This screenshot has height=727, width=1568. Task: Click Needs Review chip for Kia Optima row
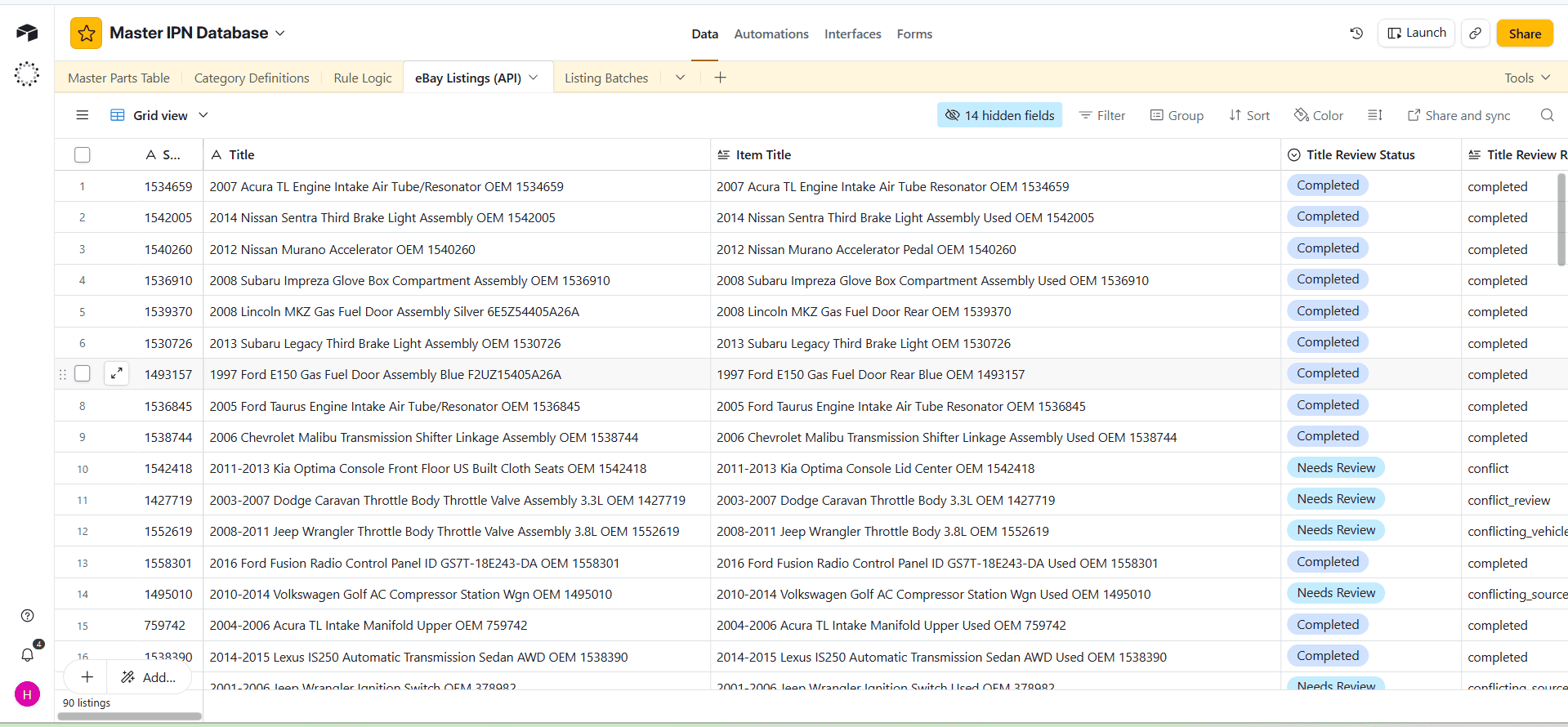point(1336,467)
